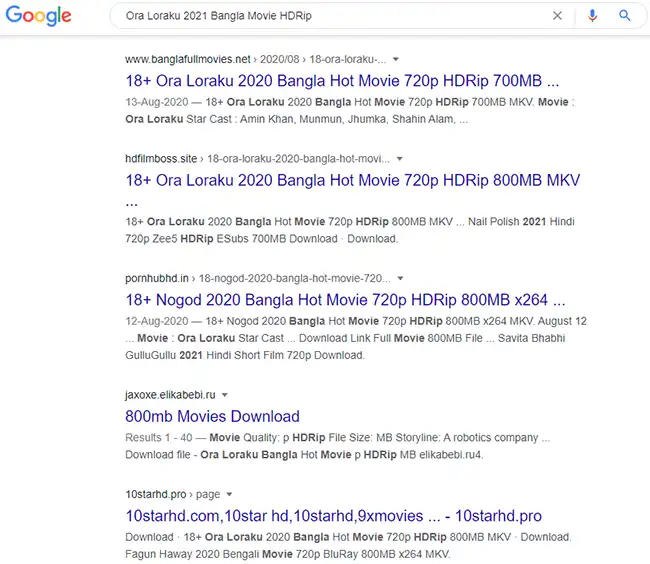The image size is (650, 564).
Task: Clear the search box with X icon
Action: [x=557, y=16]
